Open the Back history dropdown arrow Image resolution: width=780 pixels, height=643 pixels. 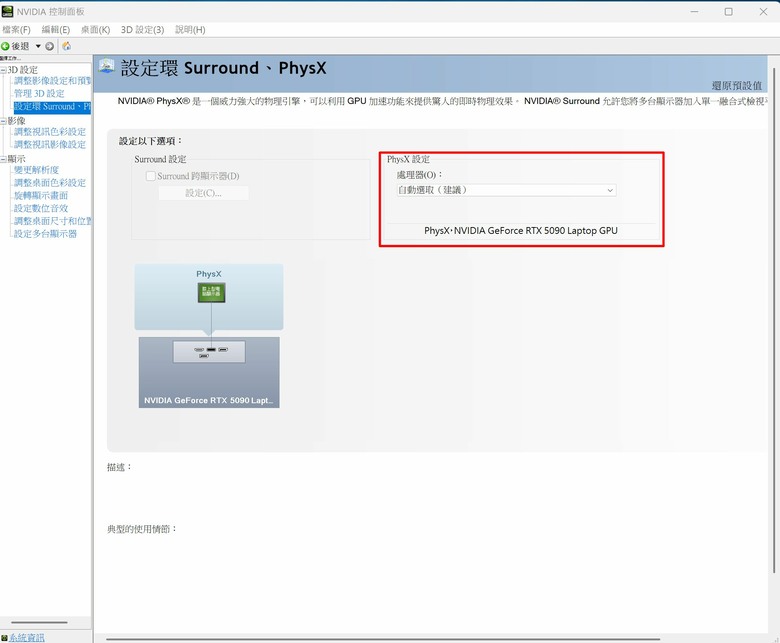(38, 46)
